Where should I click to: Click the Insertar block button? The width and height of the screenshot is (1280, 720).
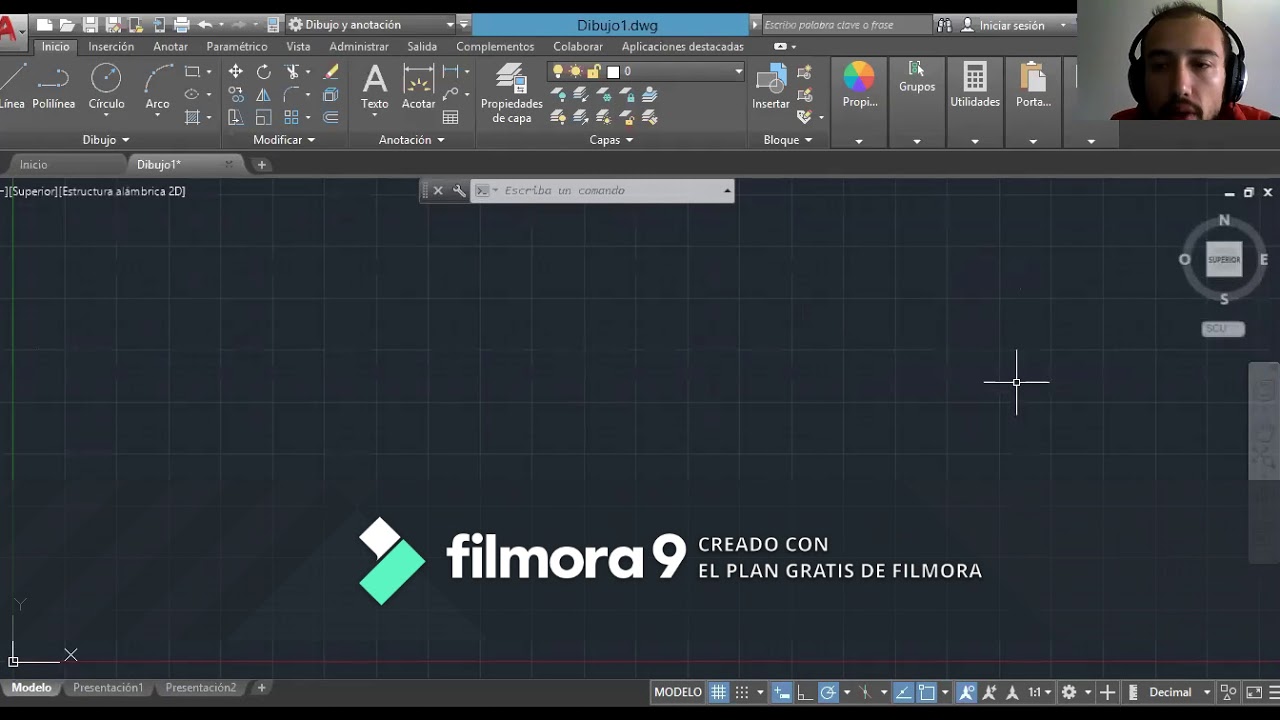point(771,88)
